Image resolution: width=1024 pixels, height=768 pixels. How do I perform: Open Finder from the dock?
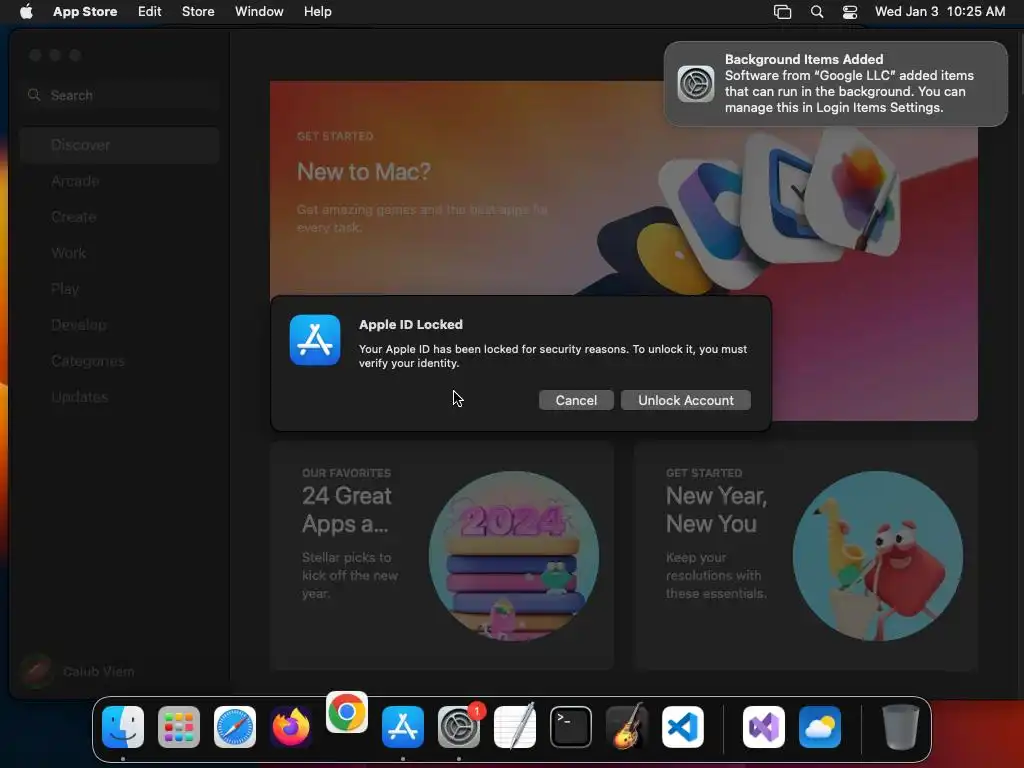[x=123, y=727]
